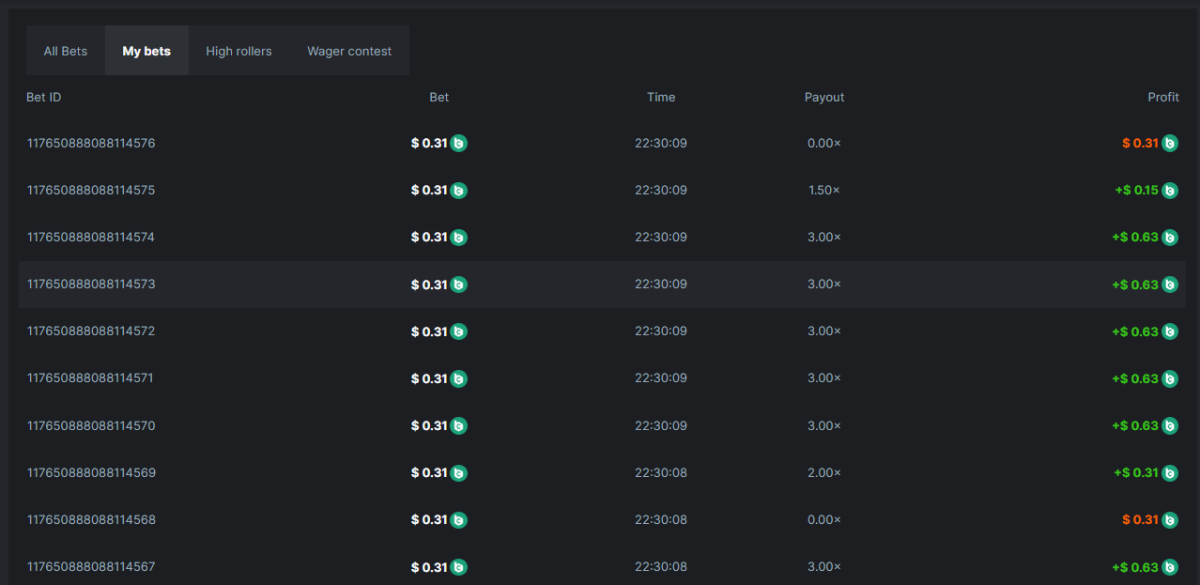Click bet ID 117650888088114572
1200x585 pixels.
tap(91, 331)
